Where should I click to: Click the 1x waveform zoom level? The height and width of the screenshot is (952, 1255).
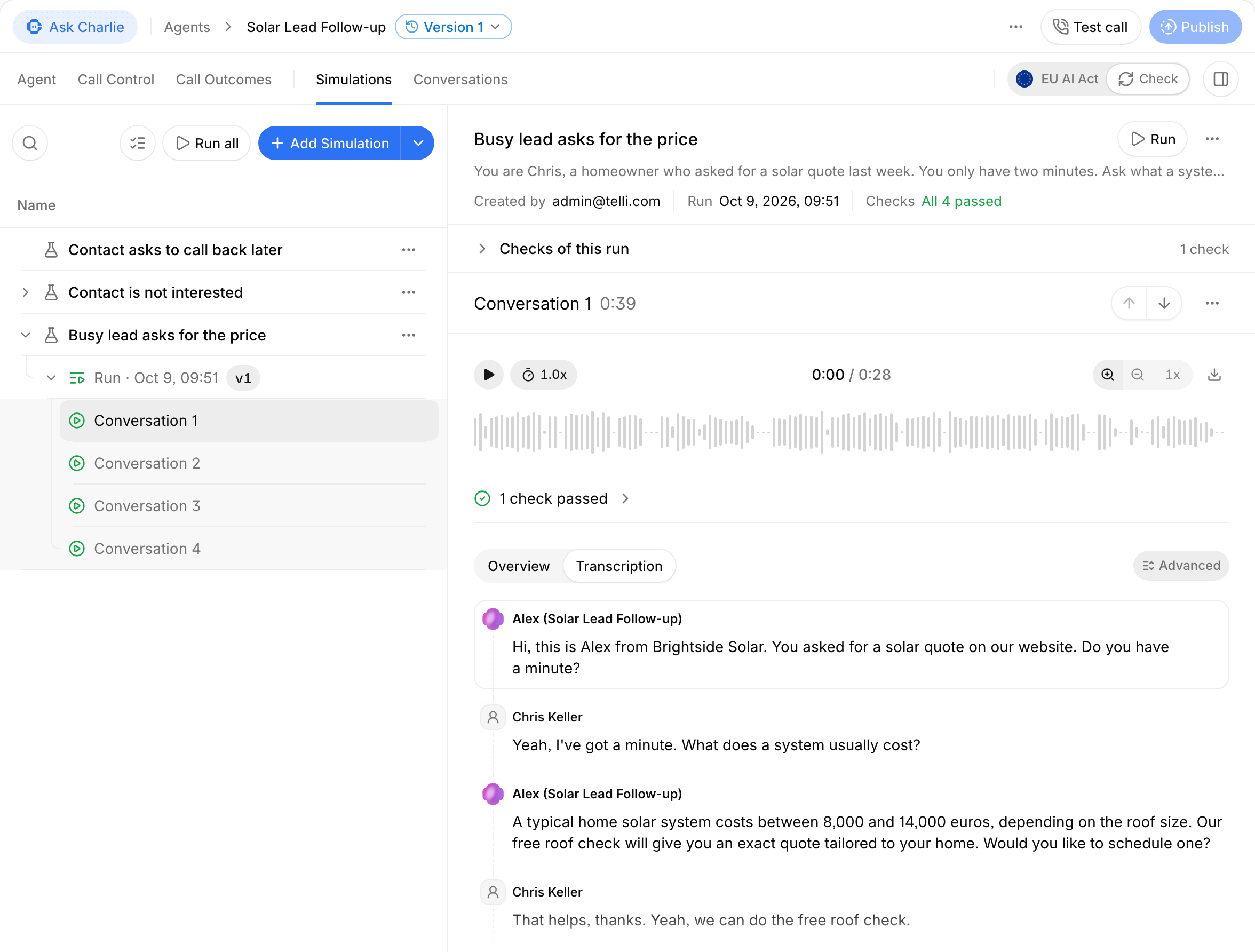(1172, 375)
